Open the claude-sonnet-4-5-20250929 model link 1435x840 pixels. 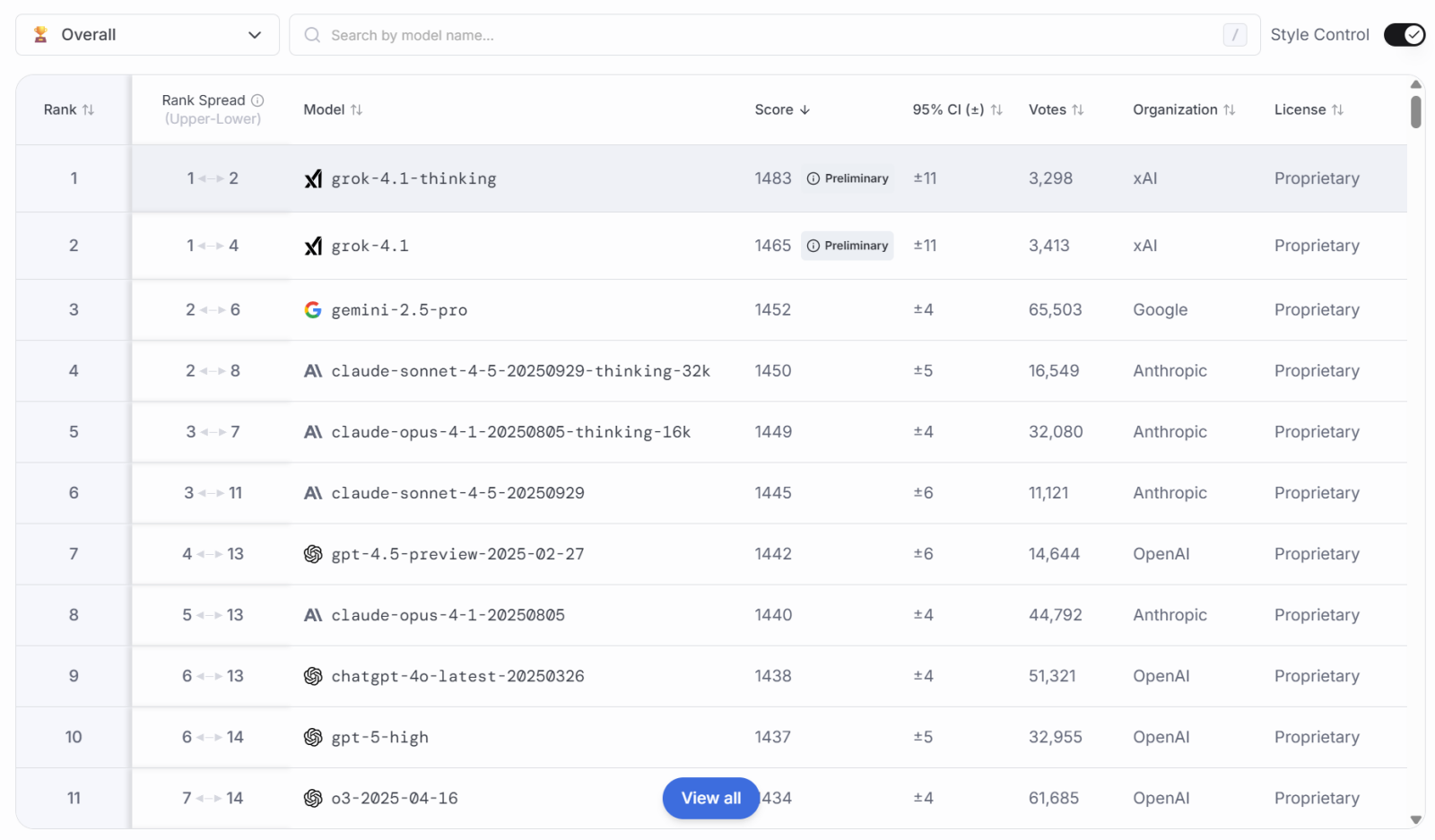click(x=457, y=493)
